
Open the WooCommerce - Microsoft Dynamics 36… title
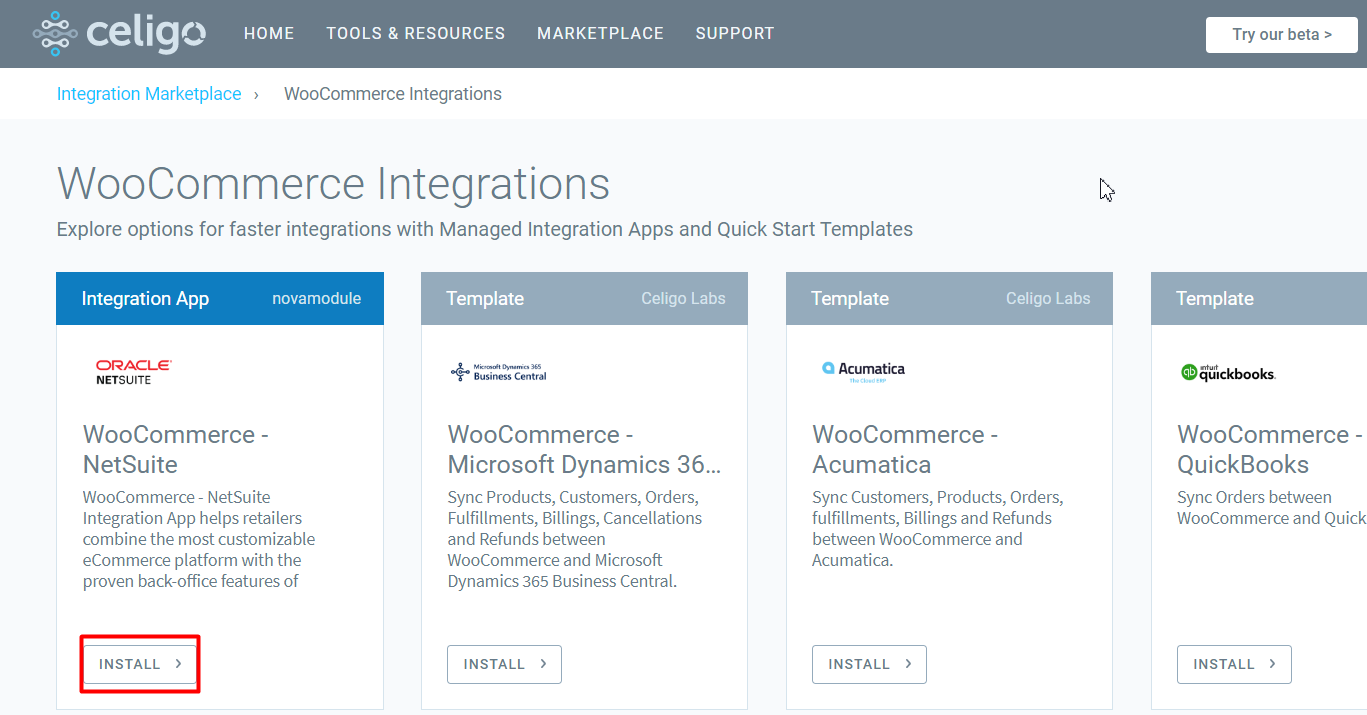(584, 449)
